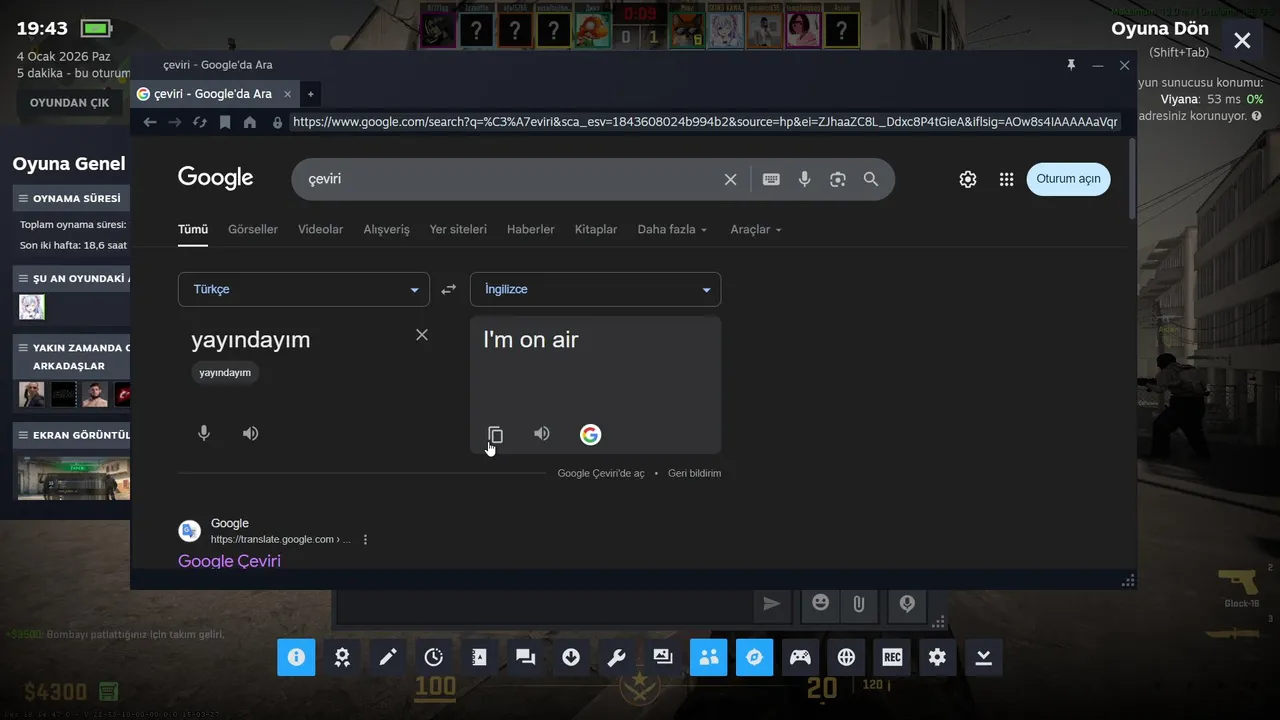Open playtime clock icon in overlay toolbar
Viewport: 1280px width, 720px height.
434,657
